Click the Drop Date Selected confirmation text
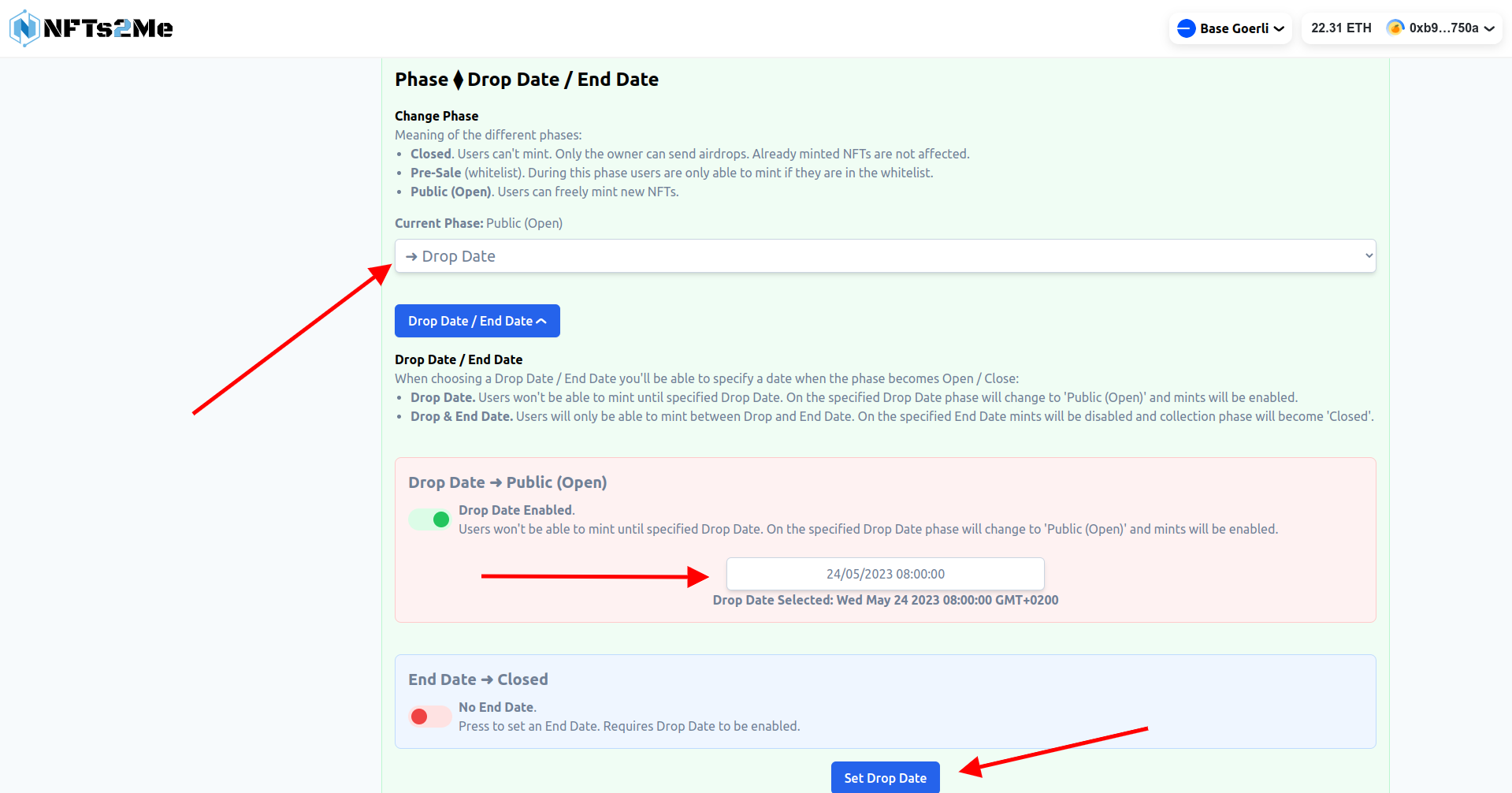Screen dimensions: 1512x793 (x=885, y=600)
